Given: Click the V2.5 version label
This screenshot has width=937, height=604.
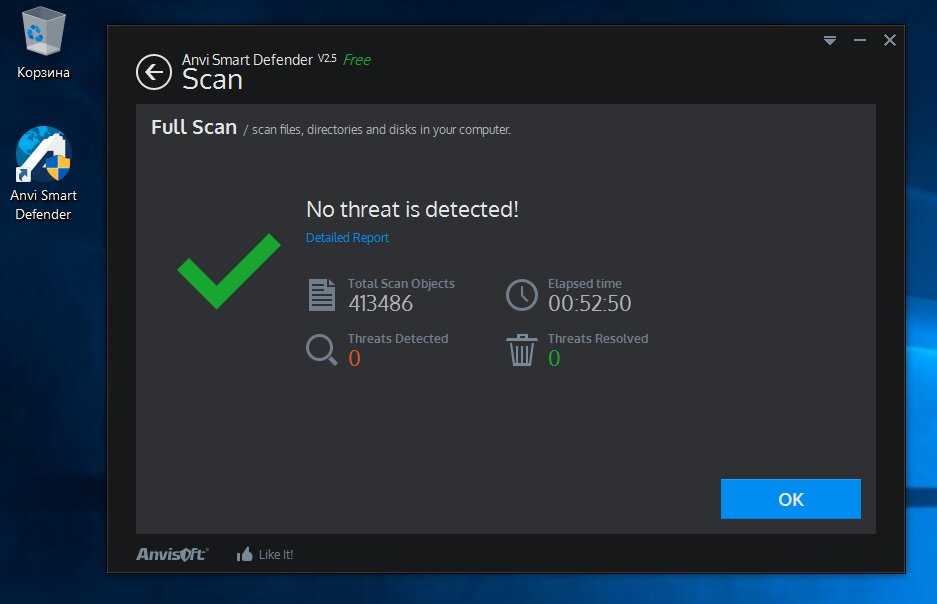Looking at the screenshot, I should pos(327,58).
